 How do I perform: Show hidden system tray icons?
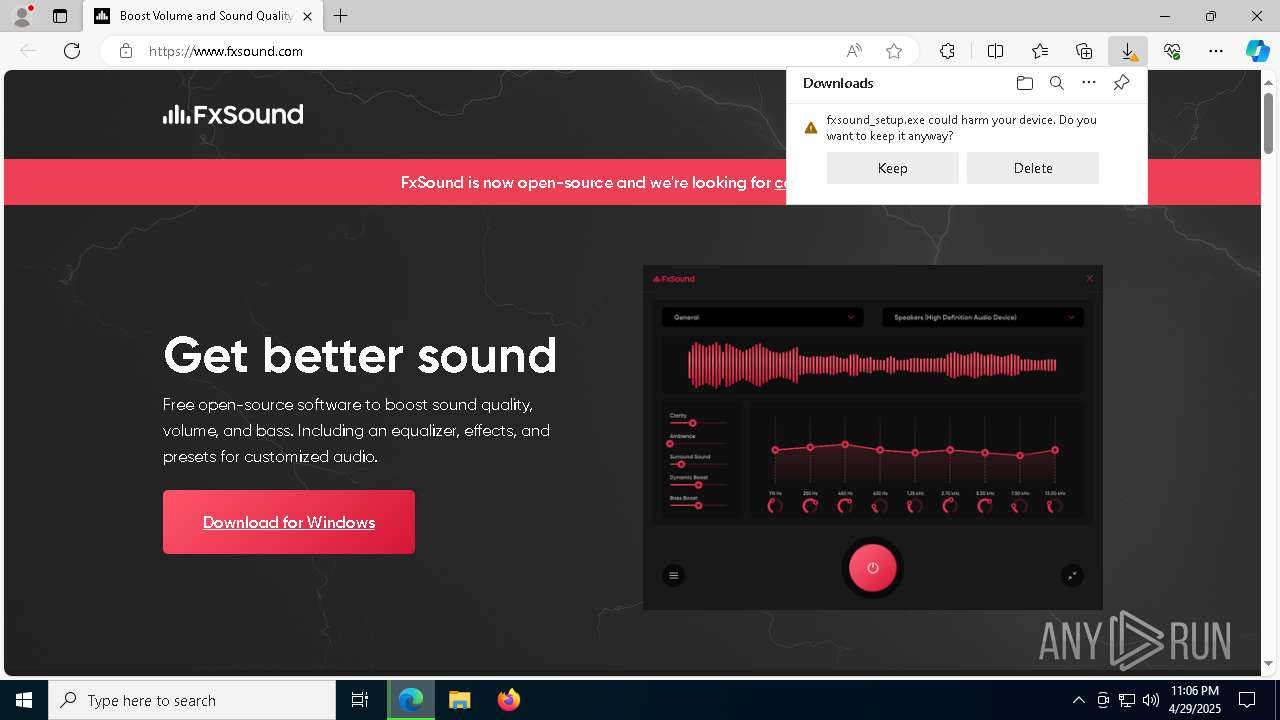click(x=1078, y=700)
